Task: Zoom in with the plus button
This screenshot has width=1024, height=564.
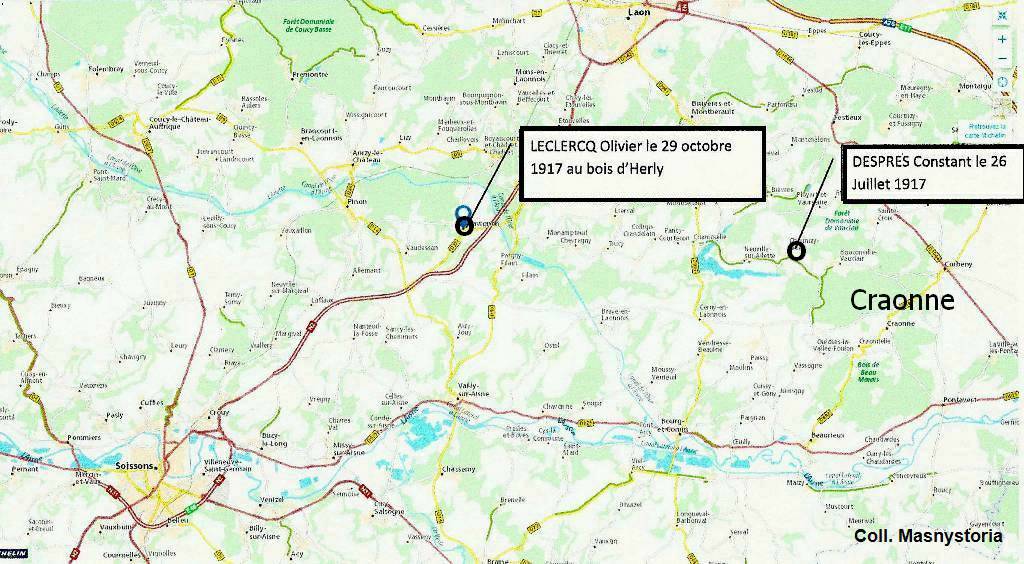Action: 1002,39
